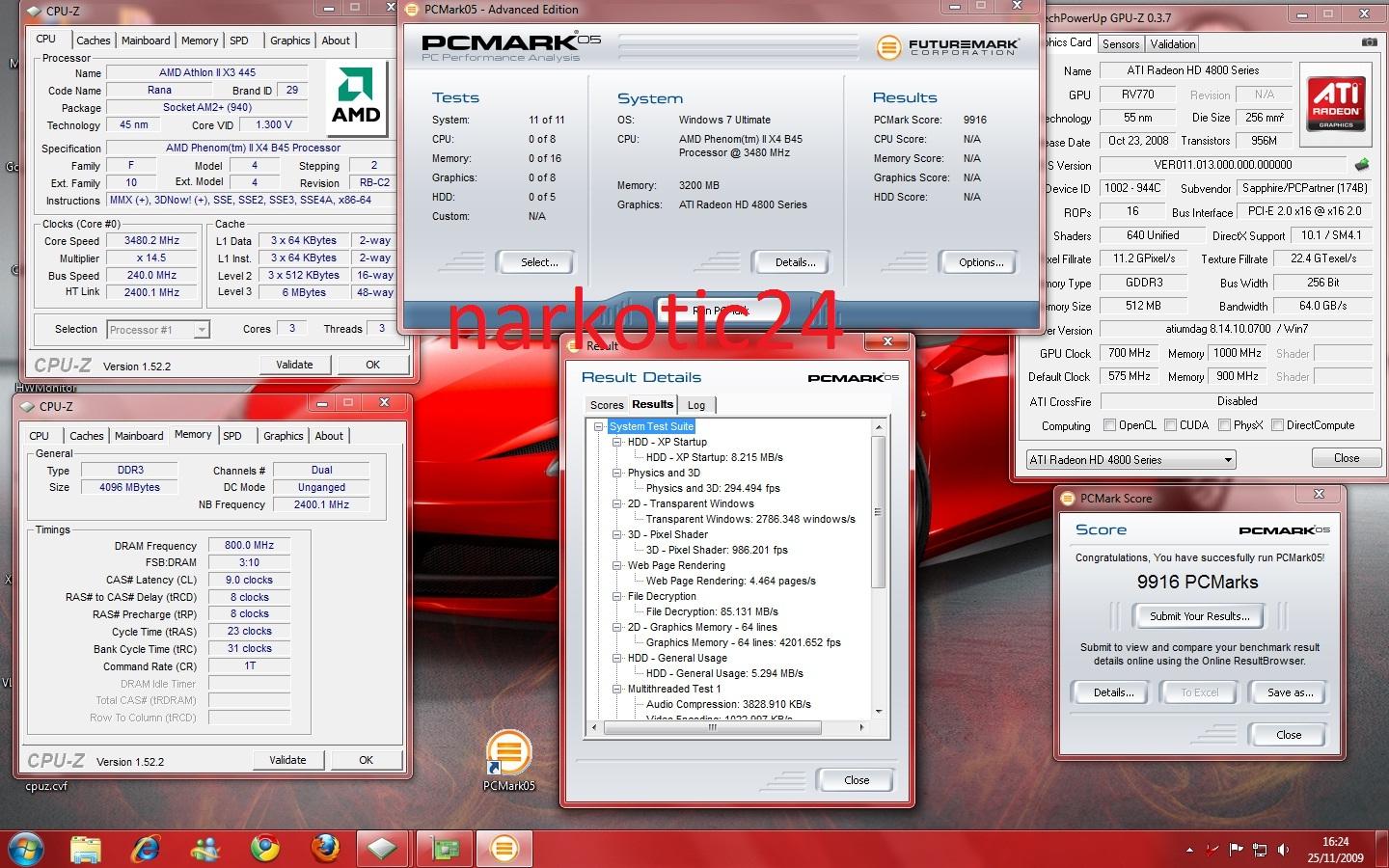Switch to the Validation tab in GPU-Z
Viewport: 1389px width, 868px height.
(x=1173, y=44)
